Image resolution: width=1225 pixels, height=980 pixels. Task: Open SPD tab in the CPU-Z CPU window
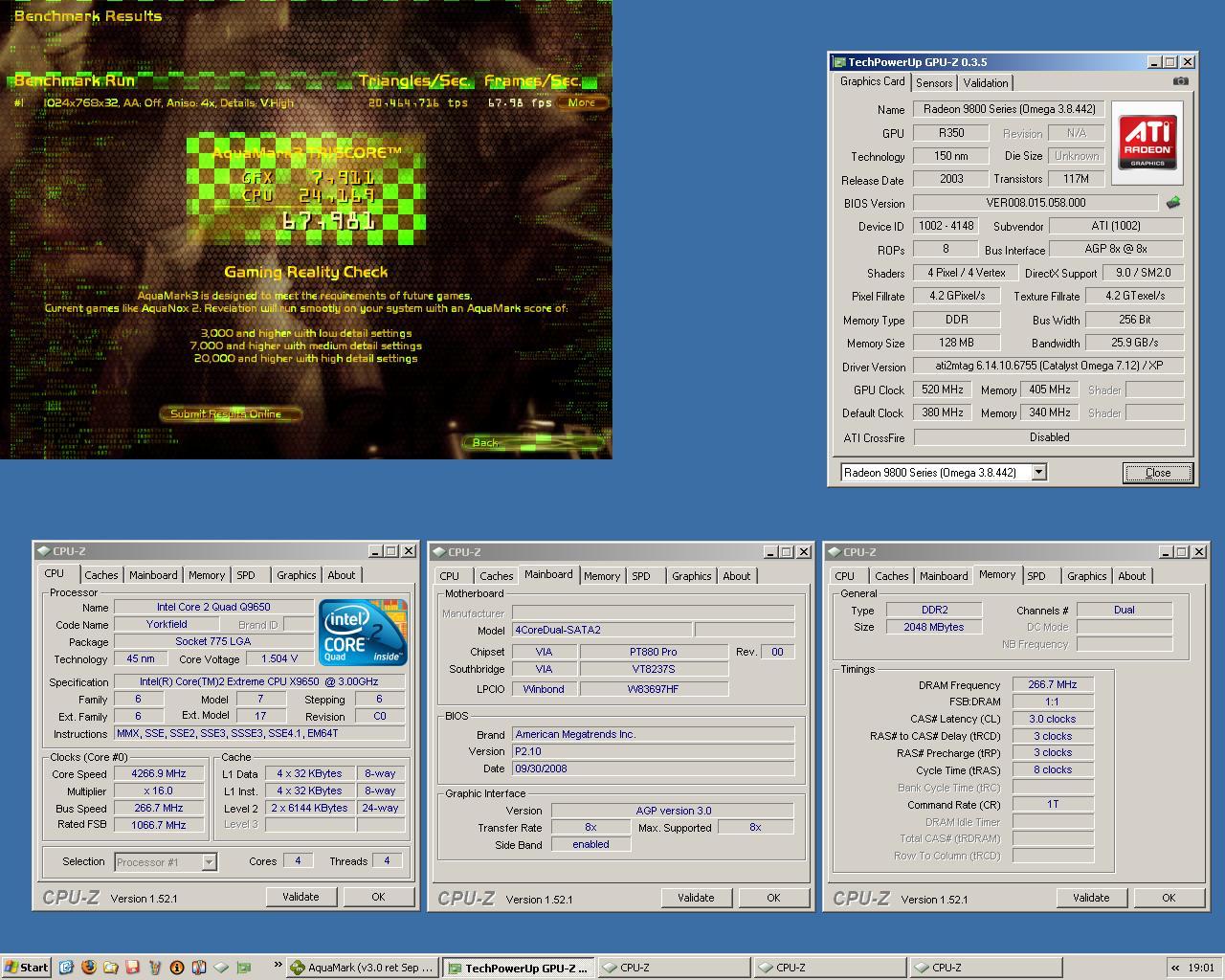tap(246, 575)
